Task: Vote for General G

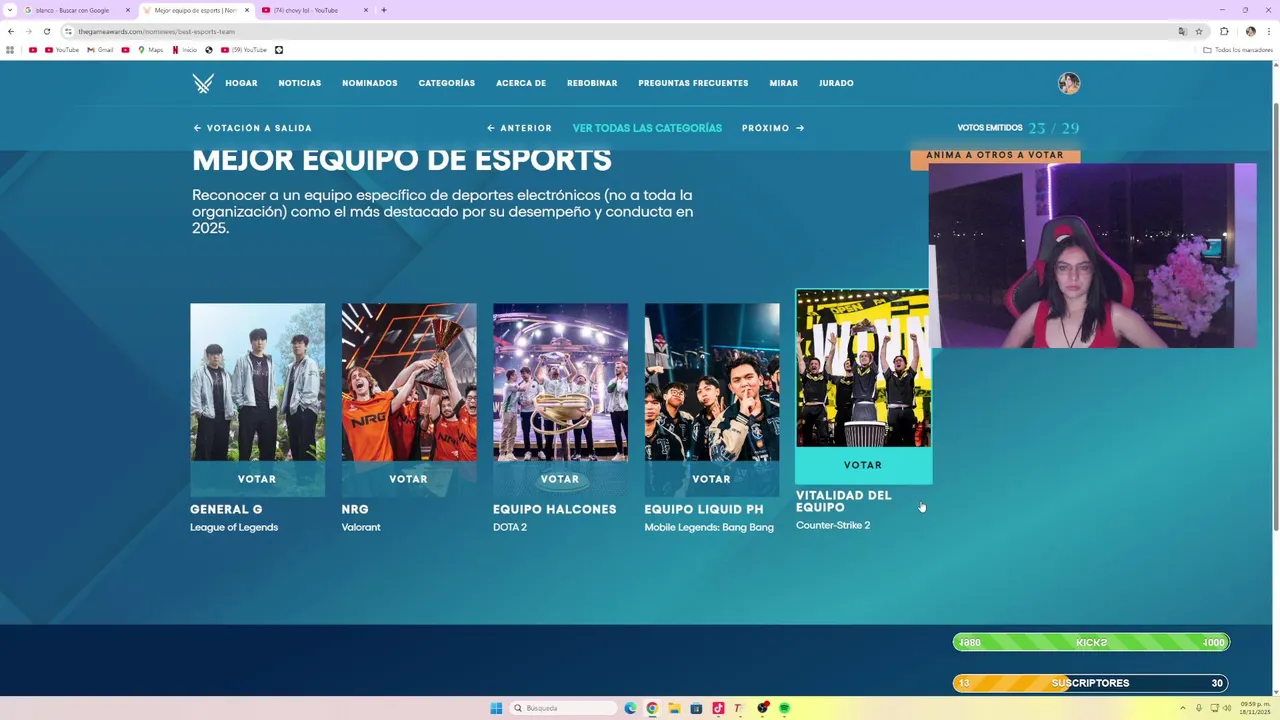Action: (x=257, y=479)
